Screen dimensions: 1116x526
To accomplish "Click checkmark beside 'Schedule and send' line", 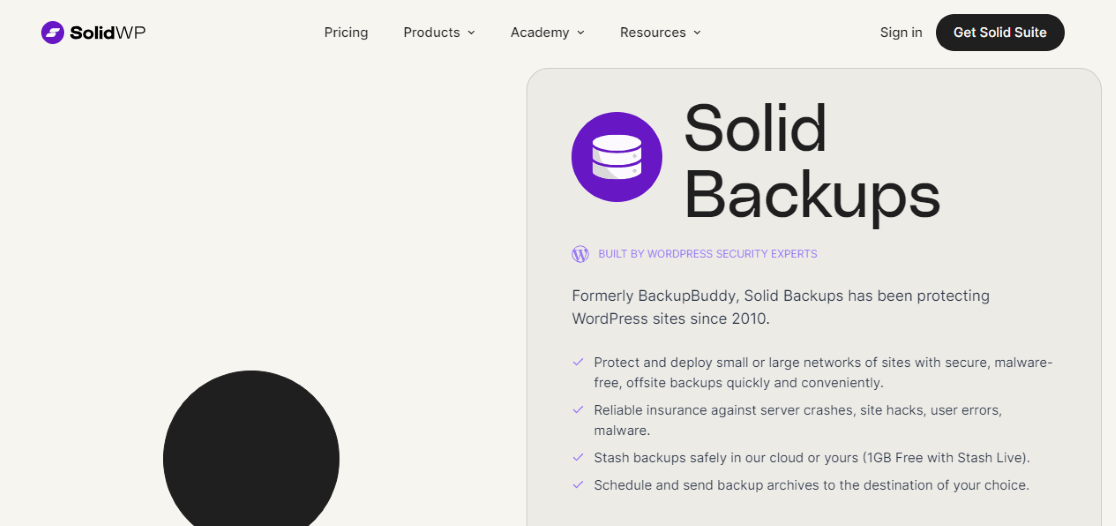I will (x=578, y=485).
